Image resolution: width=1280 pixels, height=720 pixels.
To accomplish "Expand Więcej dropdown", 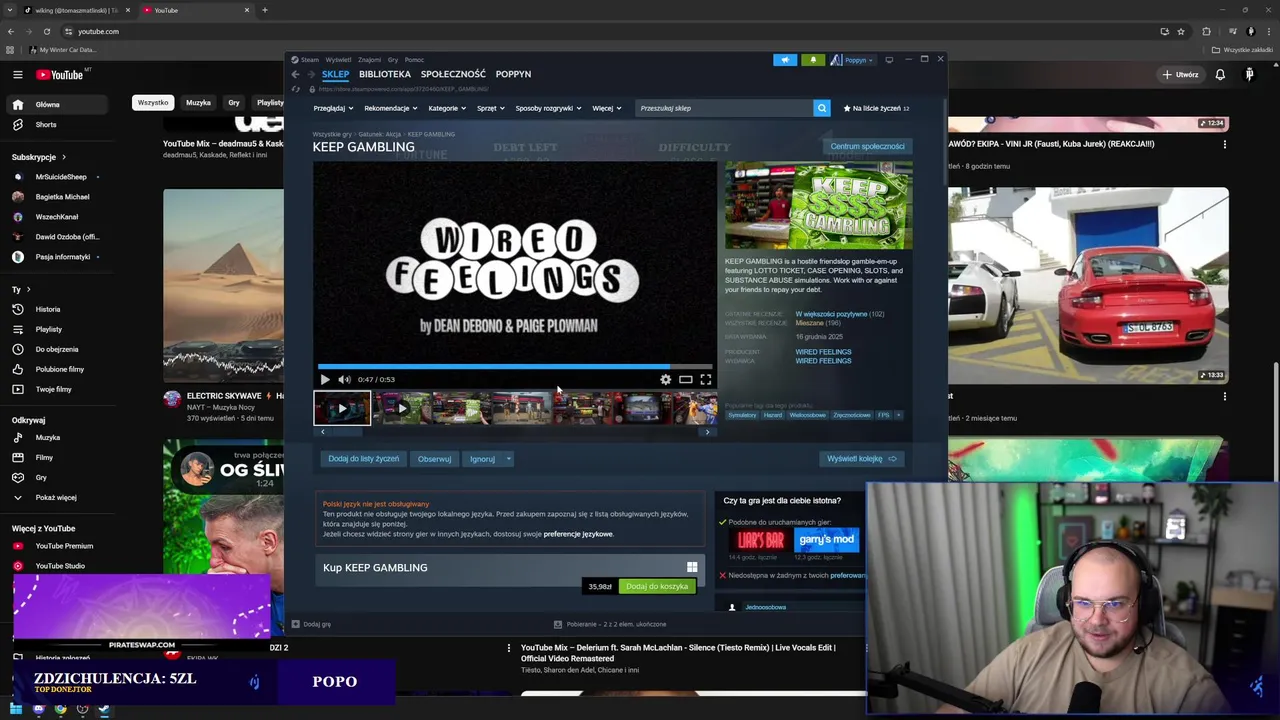I will [607, 108].
